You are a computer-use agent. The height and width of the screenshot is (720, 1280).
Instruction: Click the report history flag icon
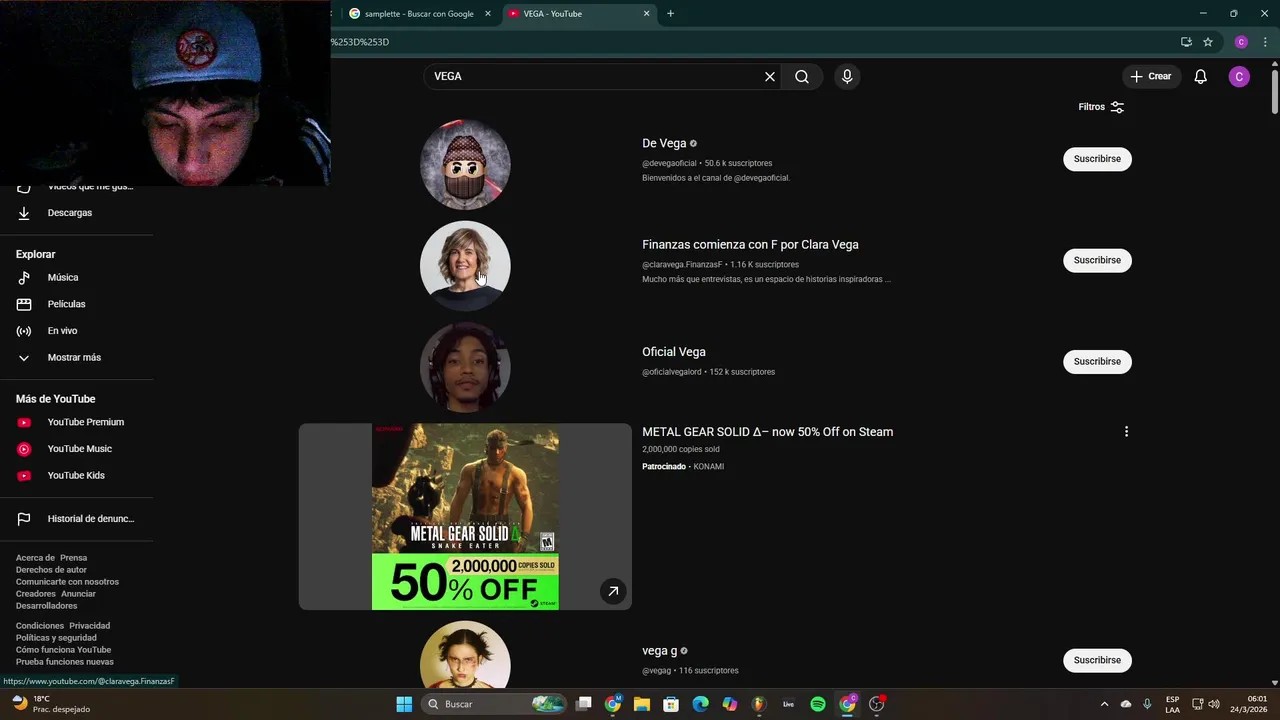(24, 519)
